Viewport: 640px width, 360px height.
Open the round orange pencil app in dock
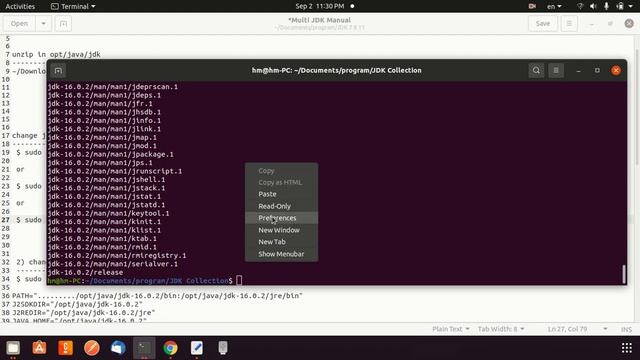point(91,348)
